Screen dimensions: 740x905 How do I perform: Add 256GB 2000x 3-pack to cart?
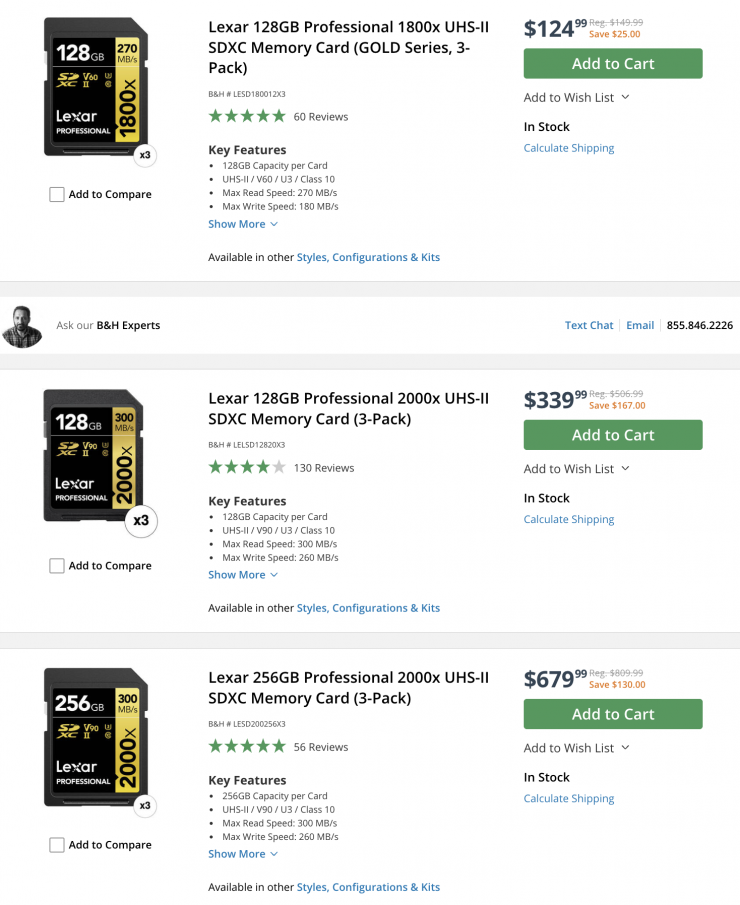click(613, 714)
